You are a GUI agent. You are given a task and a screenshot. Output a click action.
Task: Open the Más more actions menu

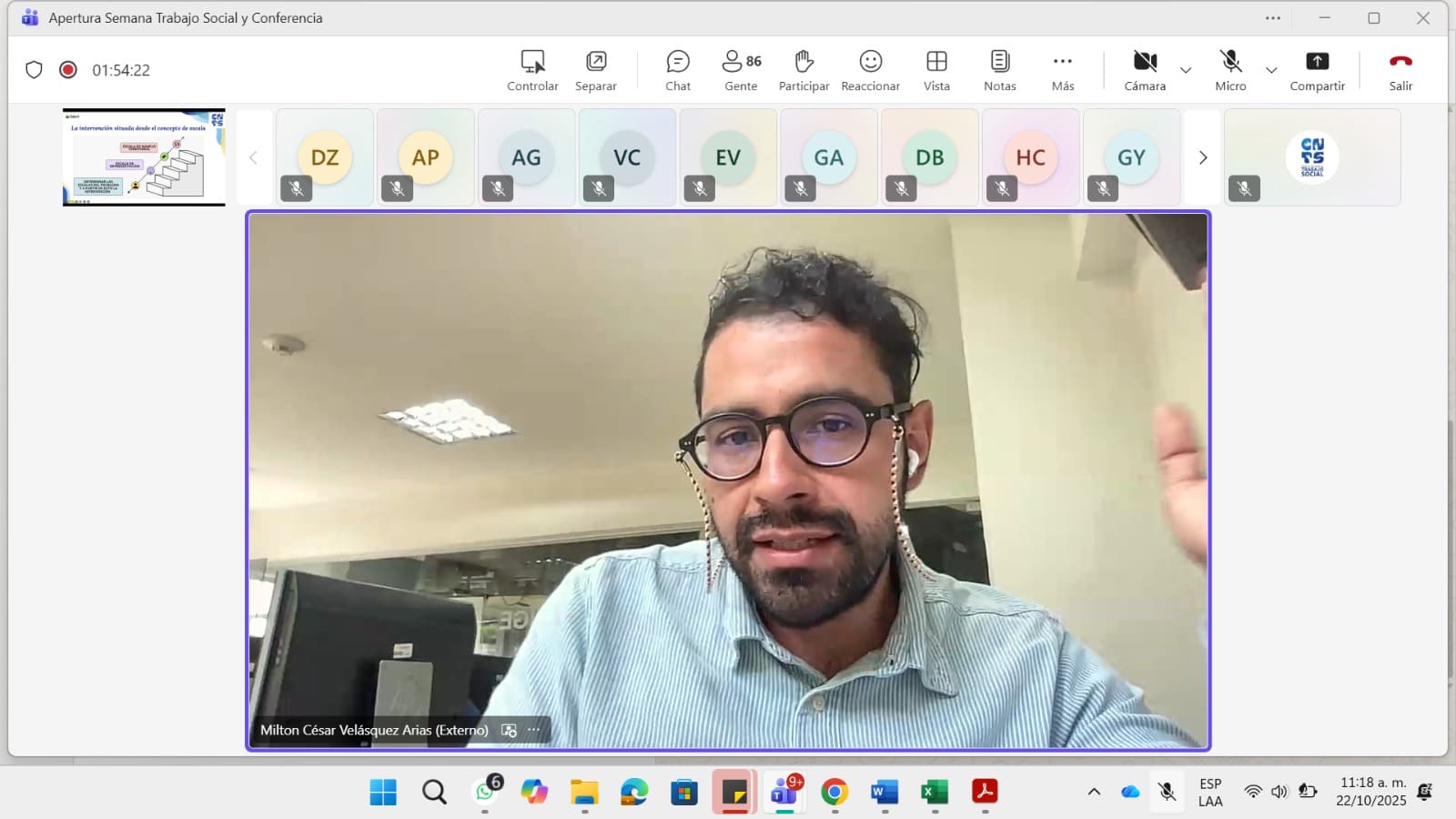click(x=1062, y=71)
